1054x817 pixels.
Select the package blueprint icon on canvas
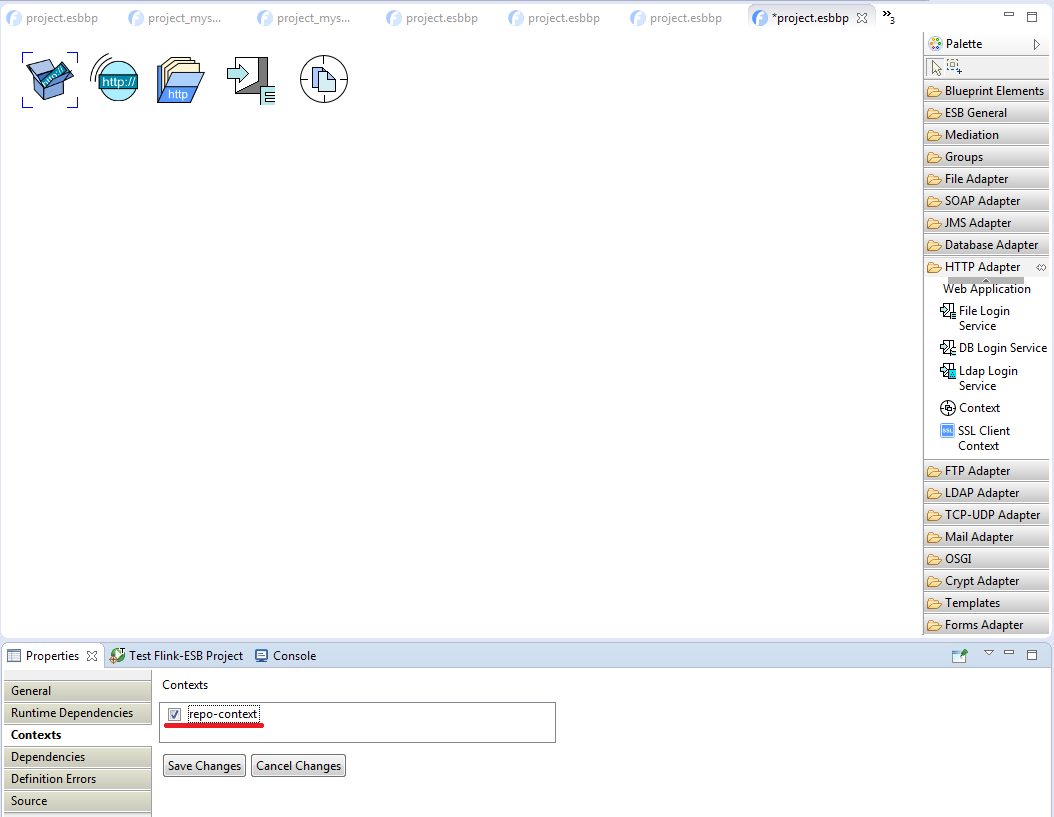[x=50, y=80]
